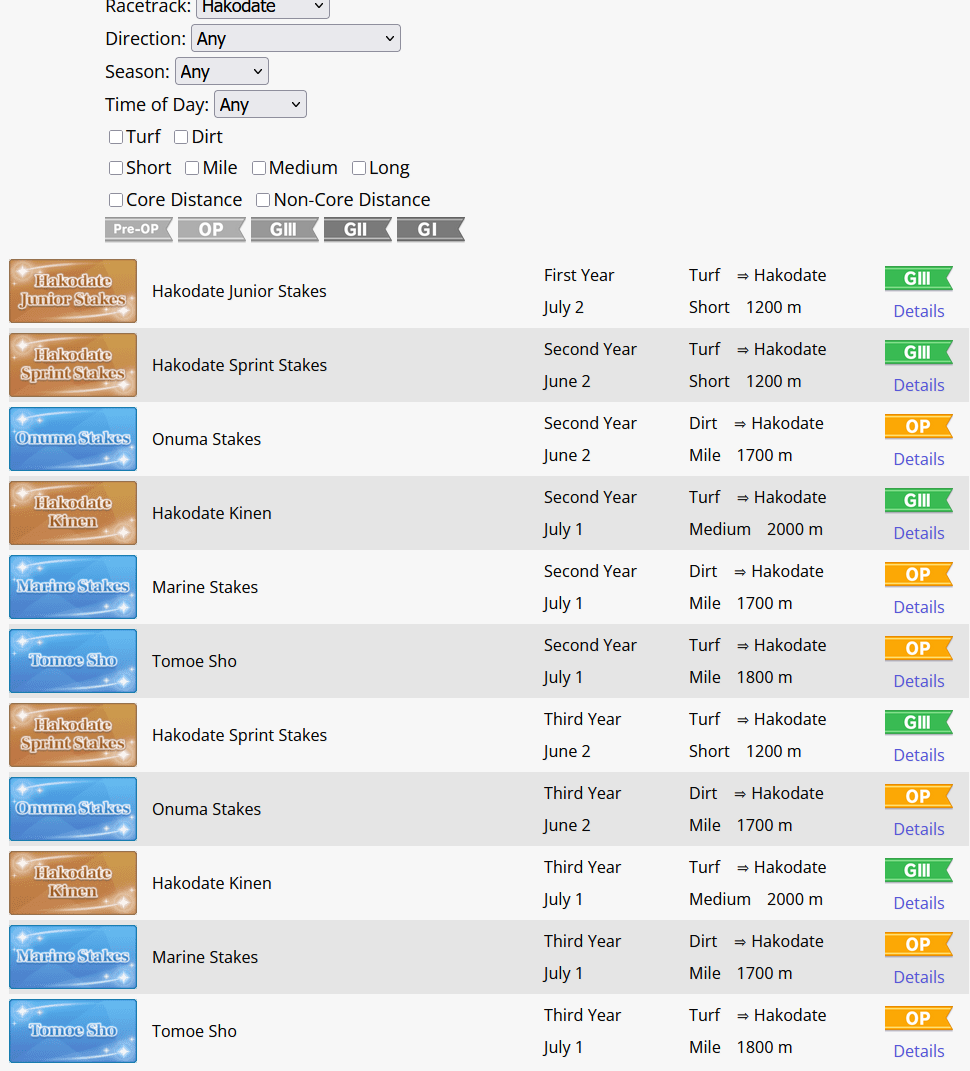
Task: Filter by Pre-OP grade ribbon
Action: tap(139, 230)
